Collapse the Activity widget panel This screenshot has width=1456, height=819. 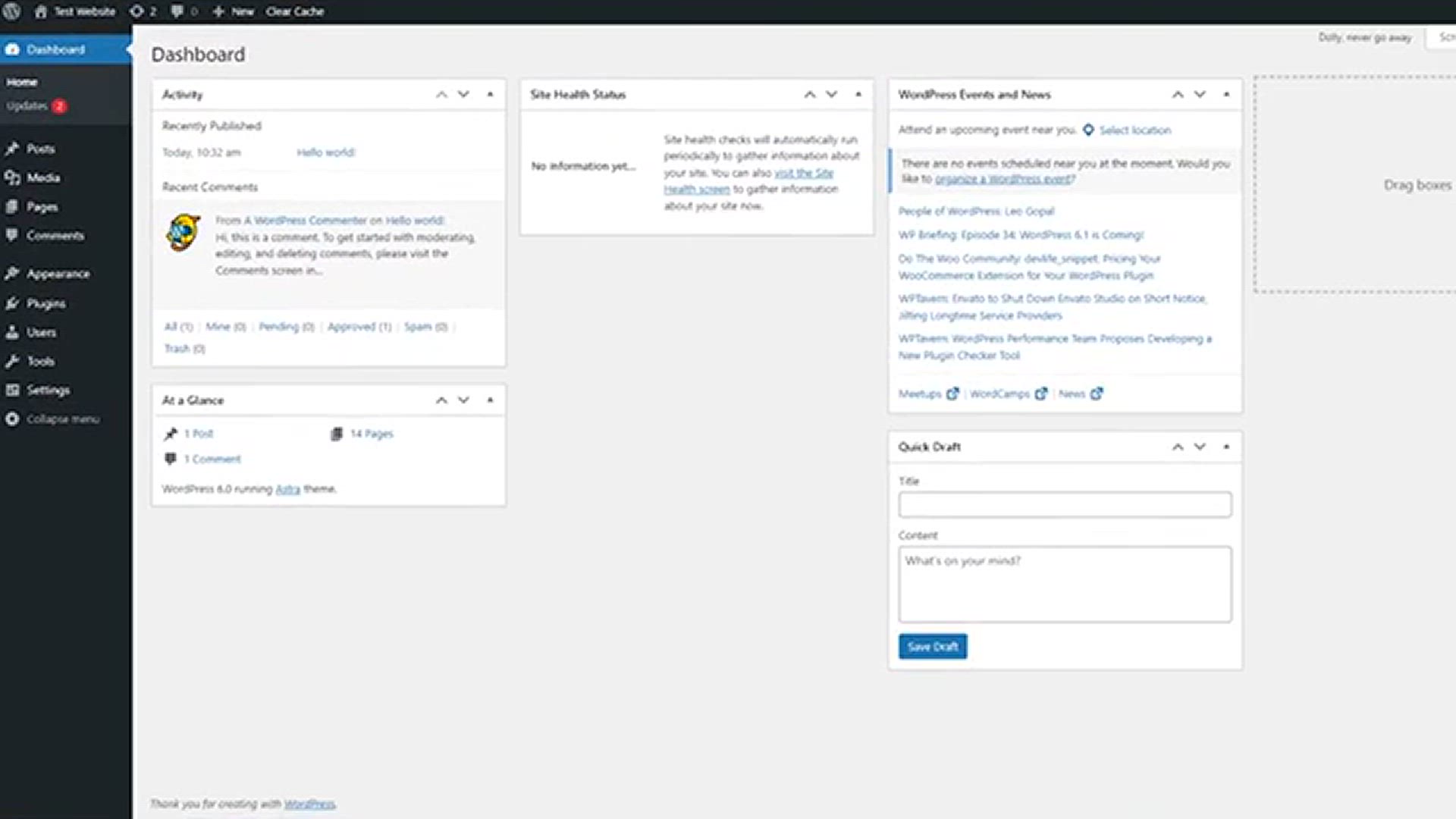pyautogui.click(x=490, y=95)
